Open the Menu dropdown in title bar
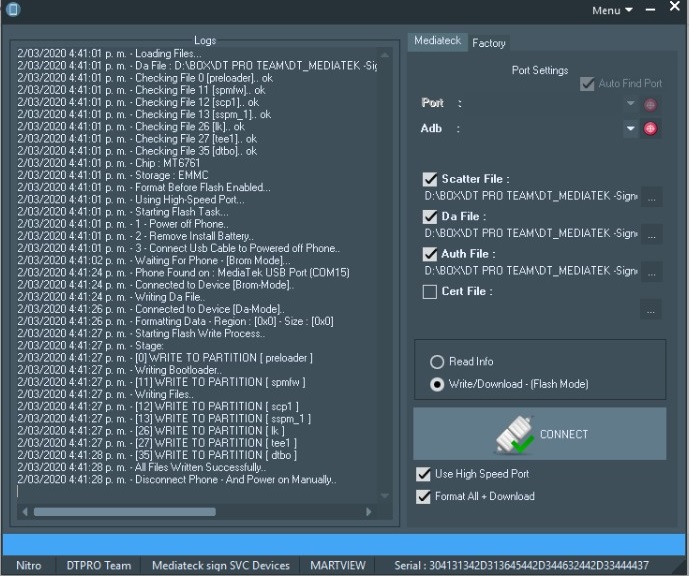The image size is (689, 576). coord(612,10)
